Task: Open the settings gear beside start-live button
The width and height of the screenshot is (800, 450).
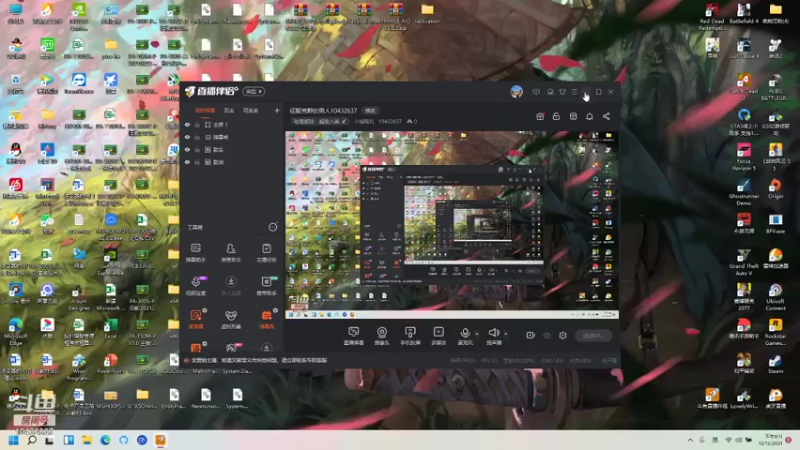Action: 563,335
